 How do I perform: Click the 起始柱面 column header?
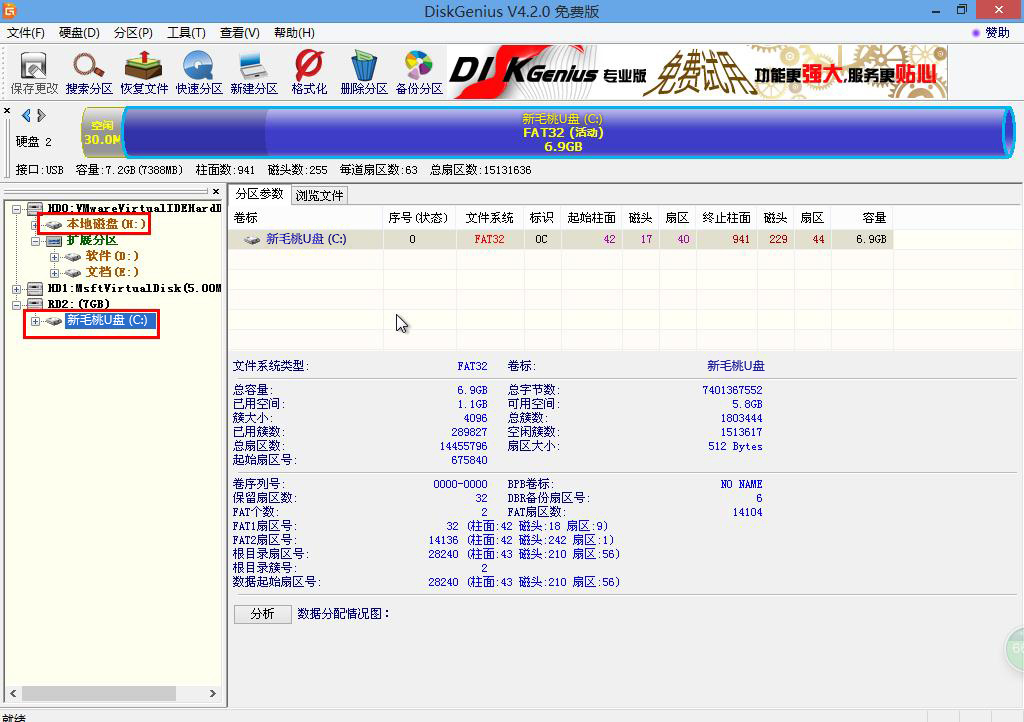[x=591, y=217]
